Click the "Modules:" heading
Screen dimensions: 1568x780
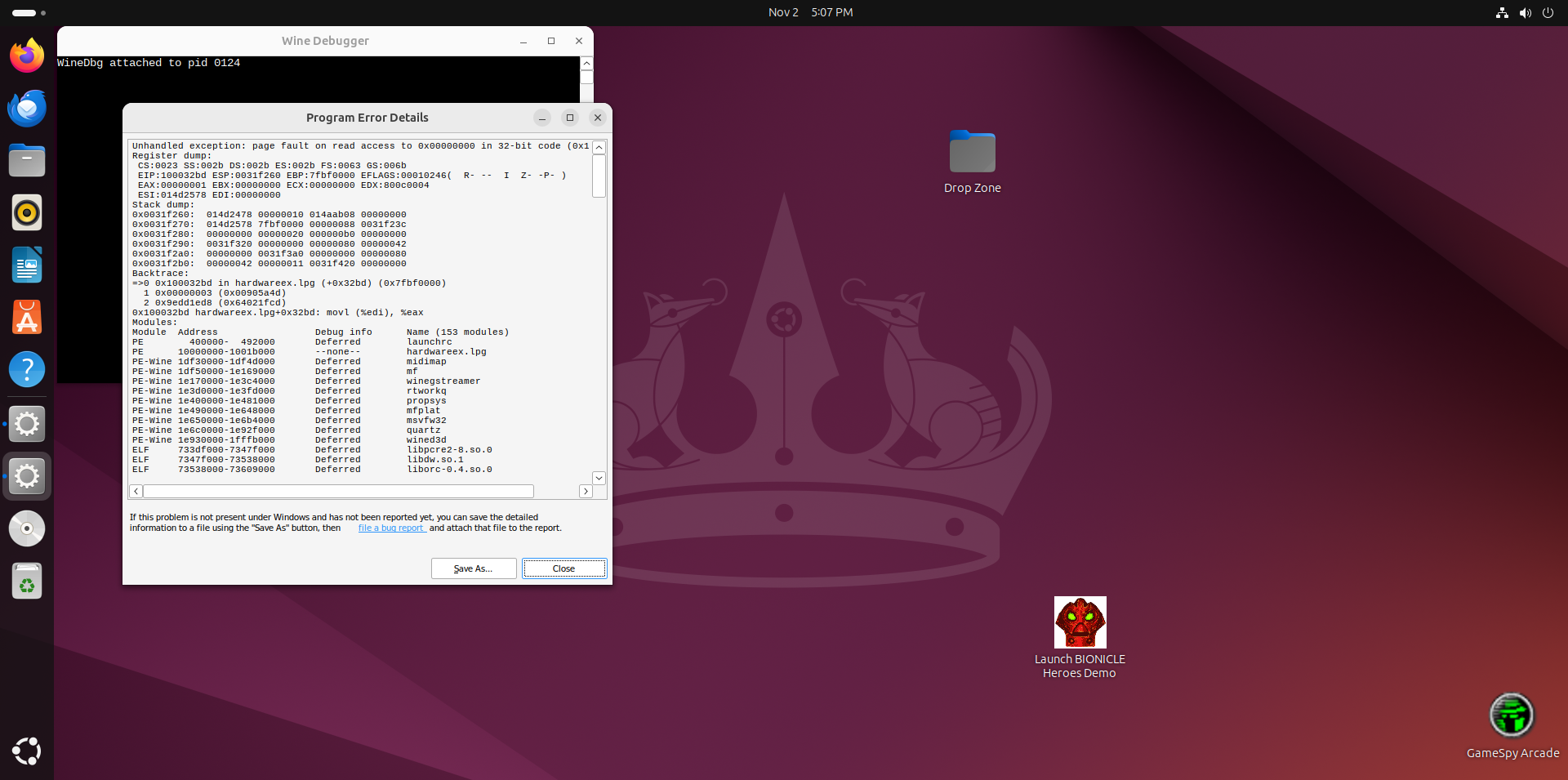point(154,323)
